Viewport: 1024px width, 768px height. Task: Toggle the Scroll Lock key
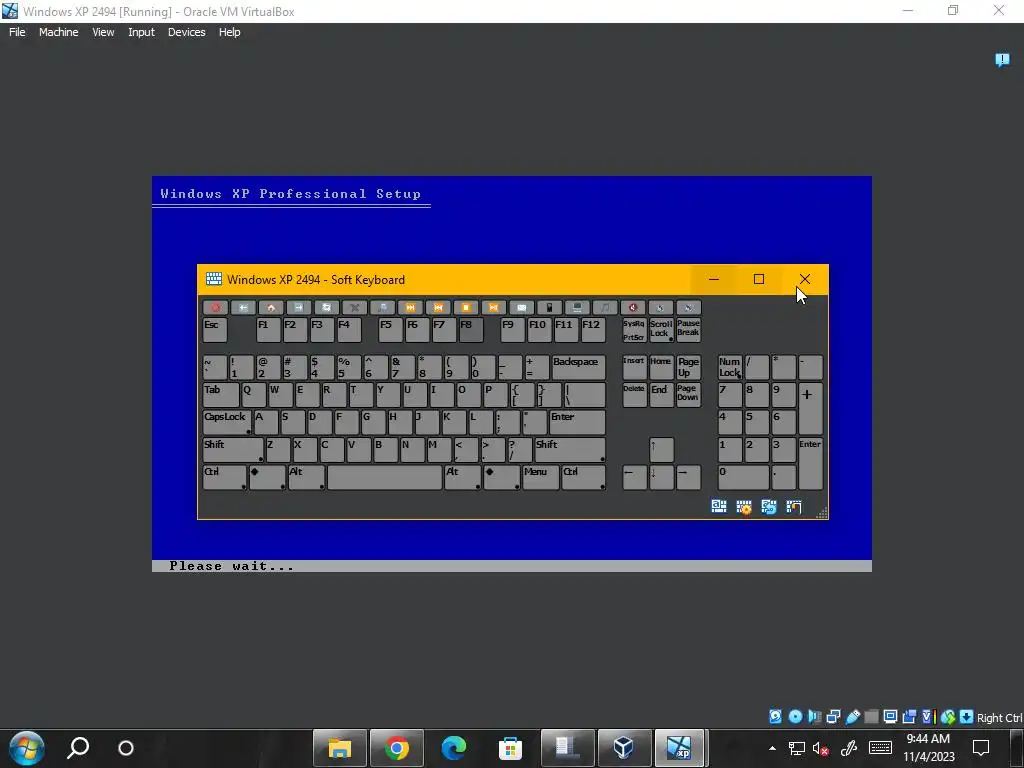point(660,329)
